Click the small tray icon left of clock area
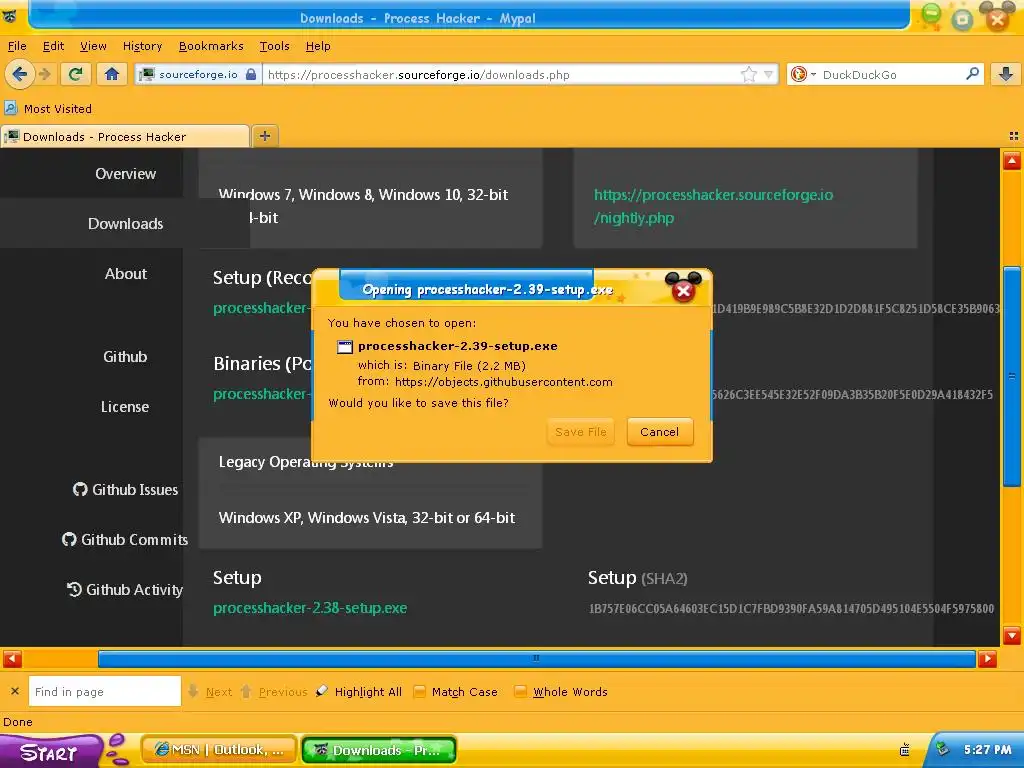1024x768 pixels. (x=904, y=750)
